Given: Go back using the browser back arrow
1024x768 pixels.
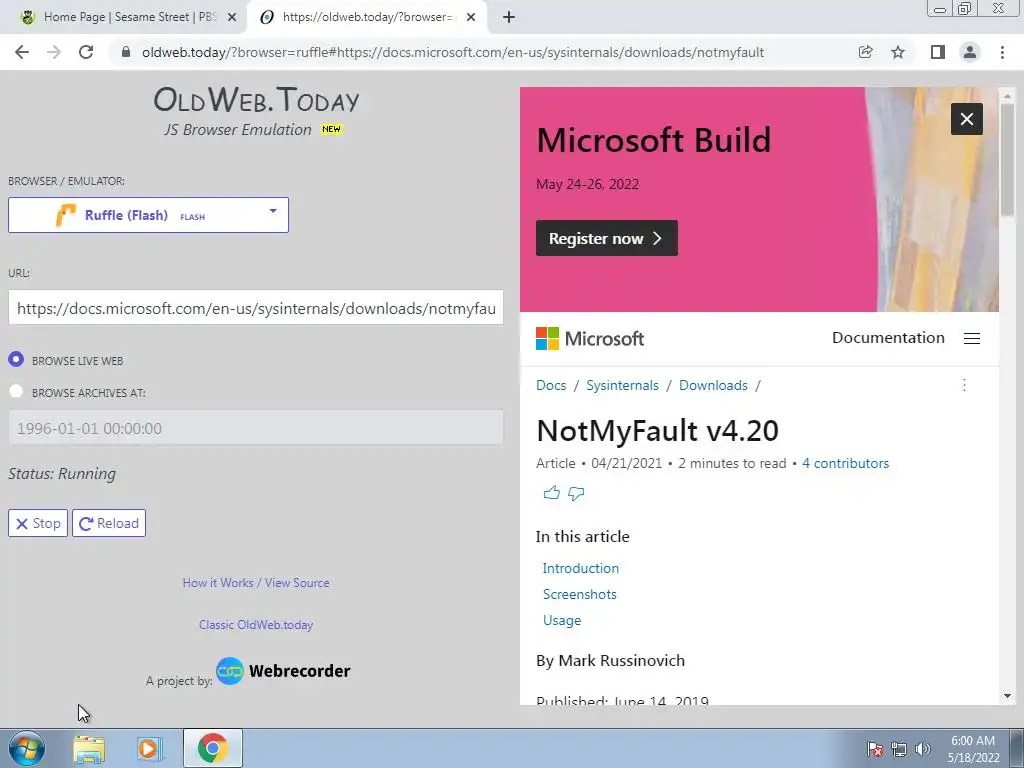Looking at the screenshot, I should pos(22,52).
